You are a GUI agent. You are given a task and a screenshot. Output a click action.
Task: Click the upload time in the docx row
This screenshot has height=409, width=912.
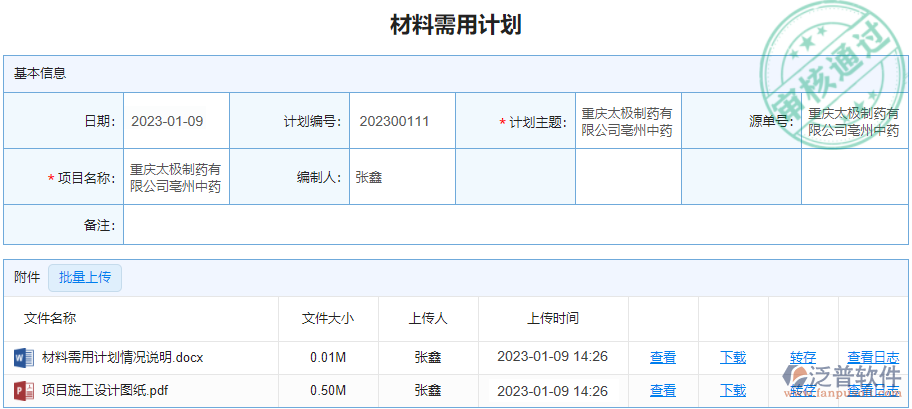click(x=553, y=356)
